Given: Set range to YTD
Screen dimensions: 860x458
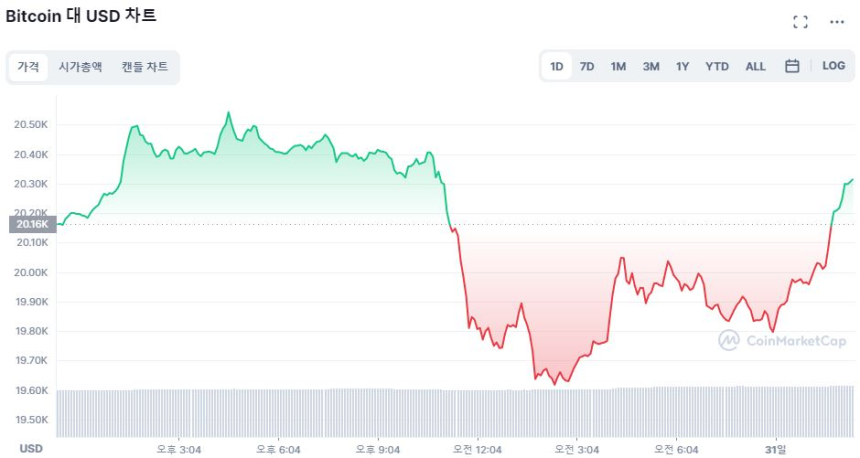Looking at the screenshot, I should click(717, 67).
